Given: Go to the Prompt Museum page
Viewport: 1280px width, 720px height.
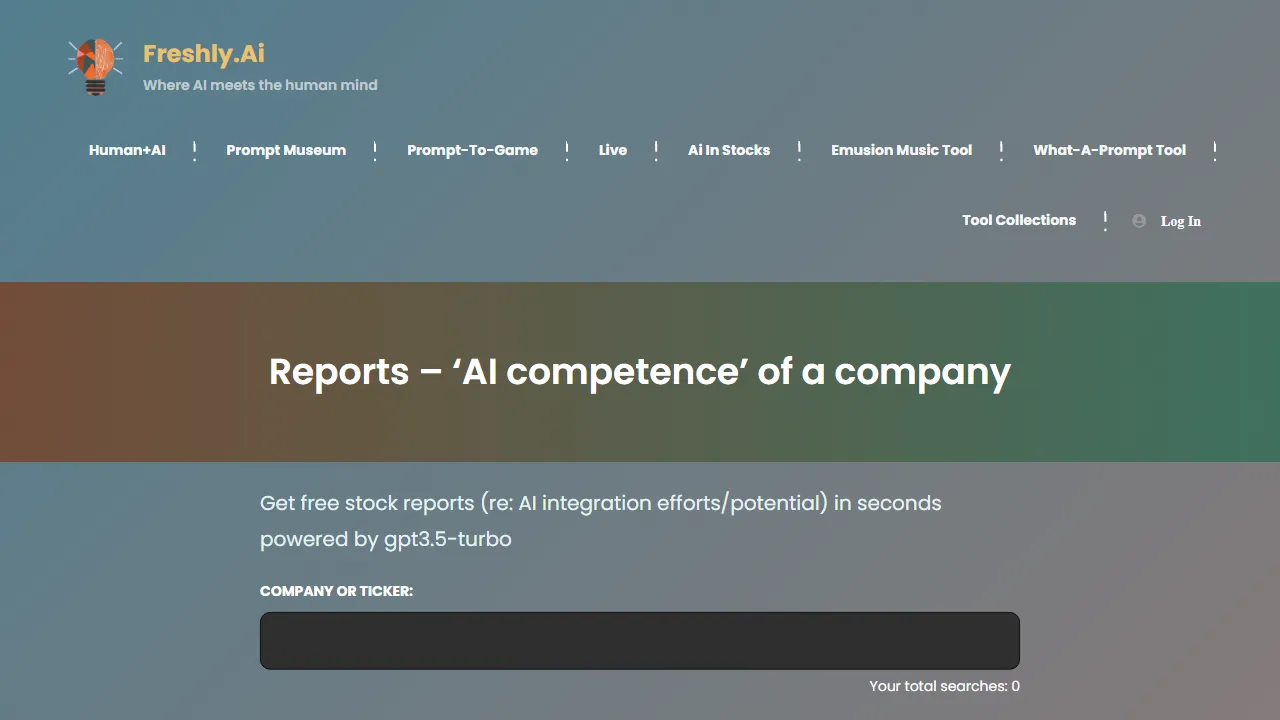Looking at the screenshot, I should tap(286, 150).
